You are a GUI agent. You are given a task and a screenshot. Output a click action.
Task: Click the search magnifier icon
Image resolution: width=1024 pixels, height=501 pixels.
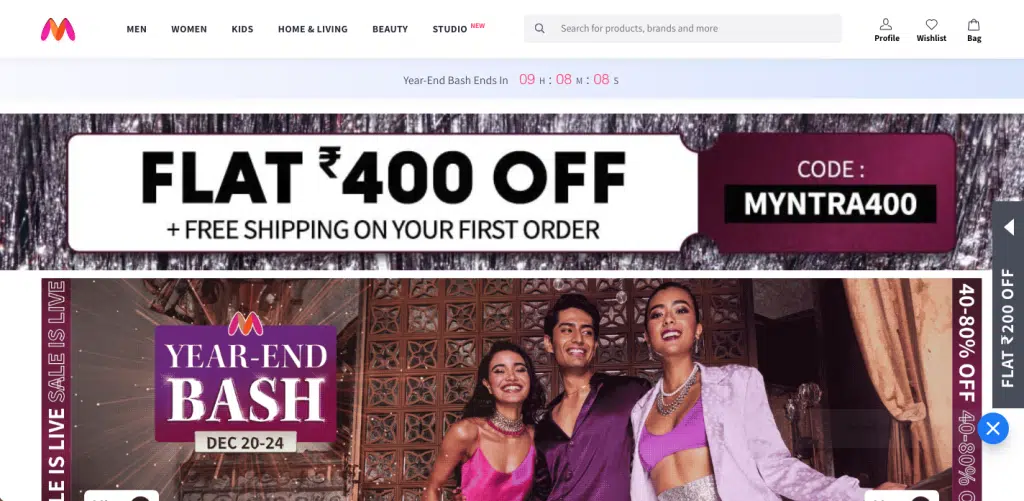coord(539,29)
